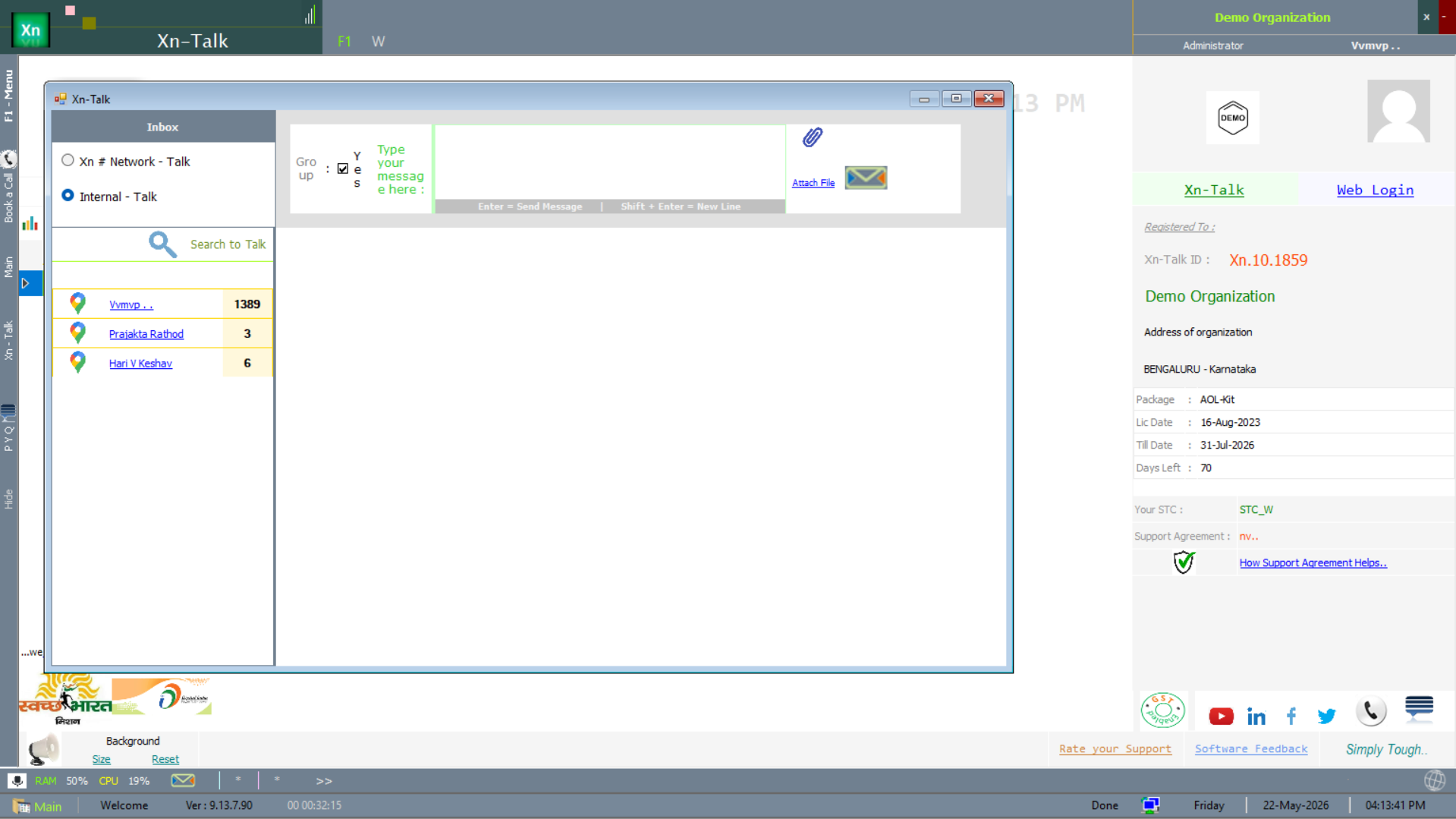Click the map pin icon beside Prajakta Rathod
This screenshot has height=819, width=1456.
coord(77,332)
